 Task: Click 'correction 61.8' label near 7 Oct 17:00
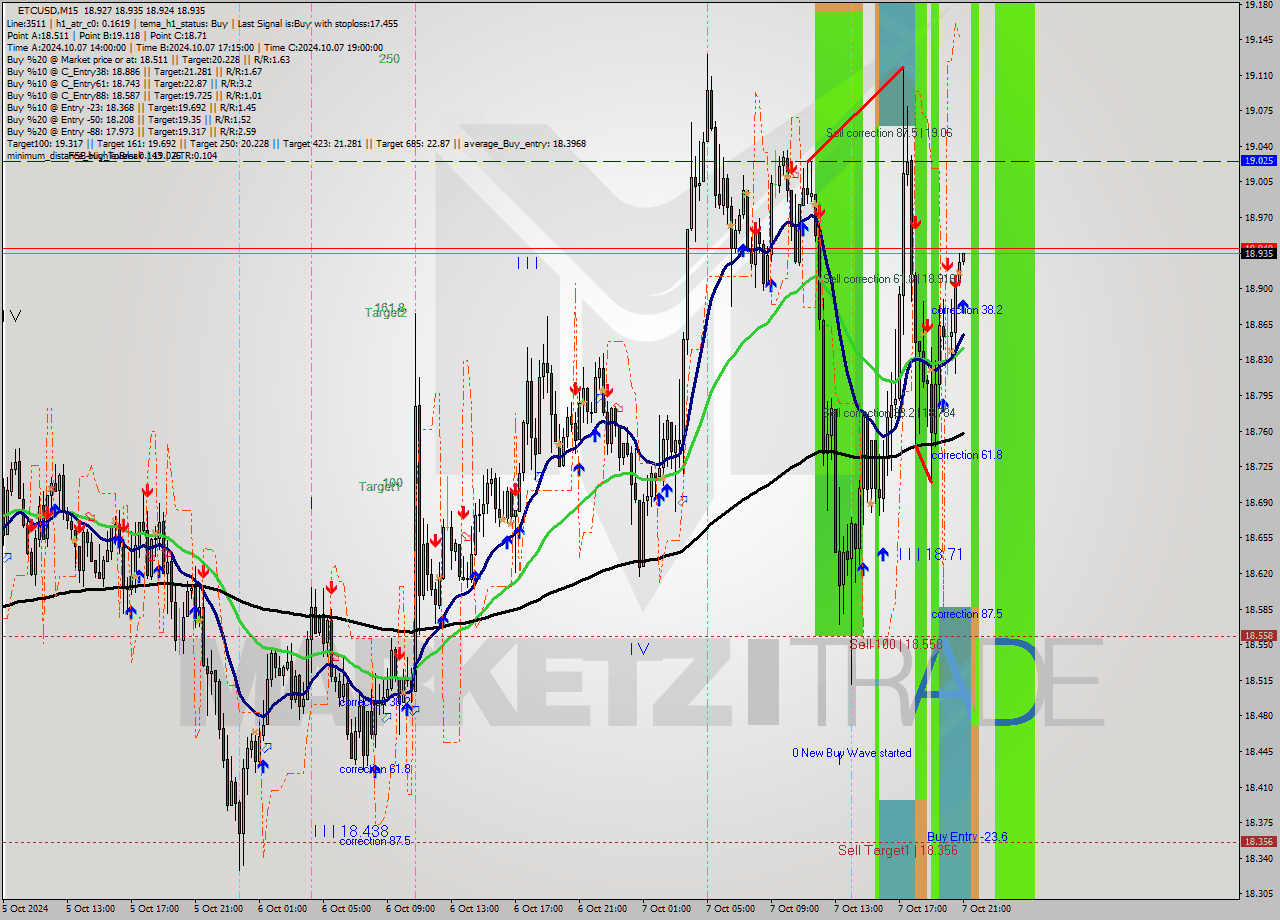click(x=967, y=455)
